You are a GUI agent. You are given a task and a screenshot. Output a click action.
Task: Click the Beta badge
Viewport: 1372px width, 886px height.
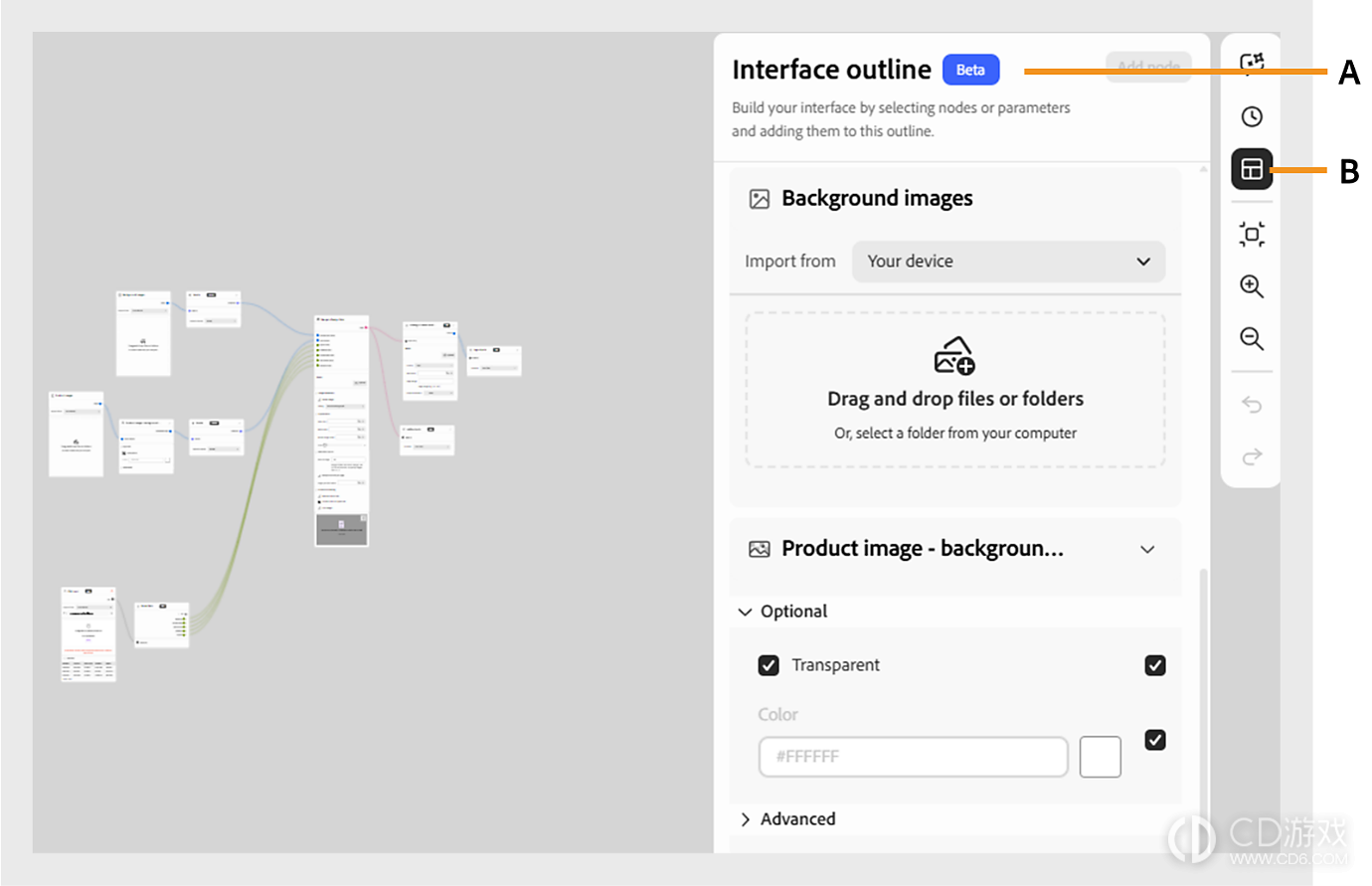(970, 70)
